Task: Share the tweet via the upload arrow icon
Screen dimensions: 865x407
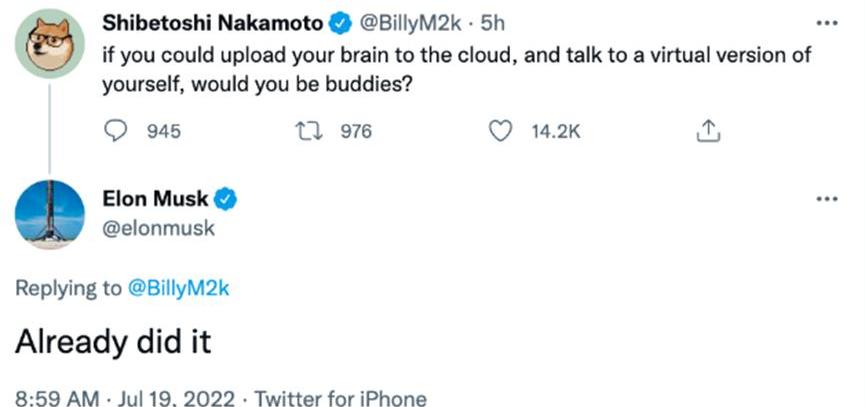Action: coord(706,131)
